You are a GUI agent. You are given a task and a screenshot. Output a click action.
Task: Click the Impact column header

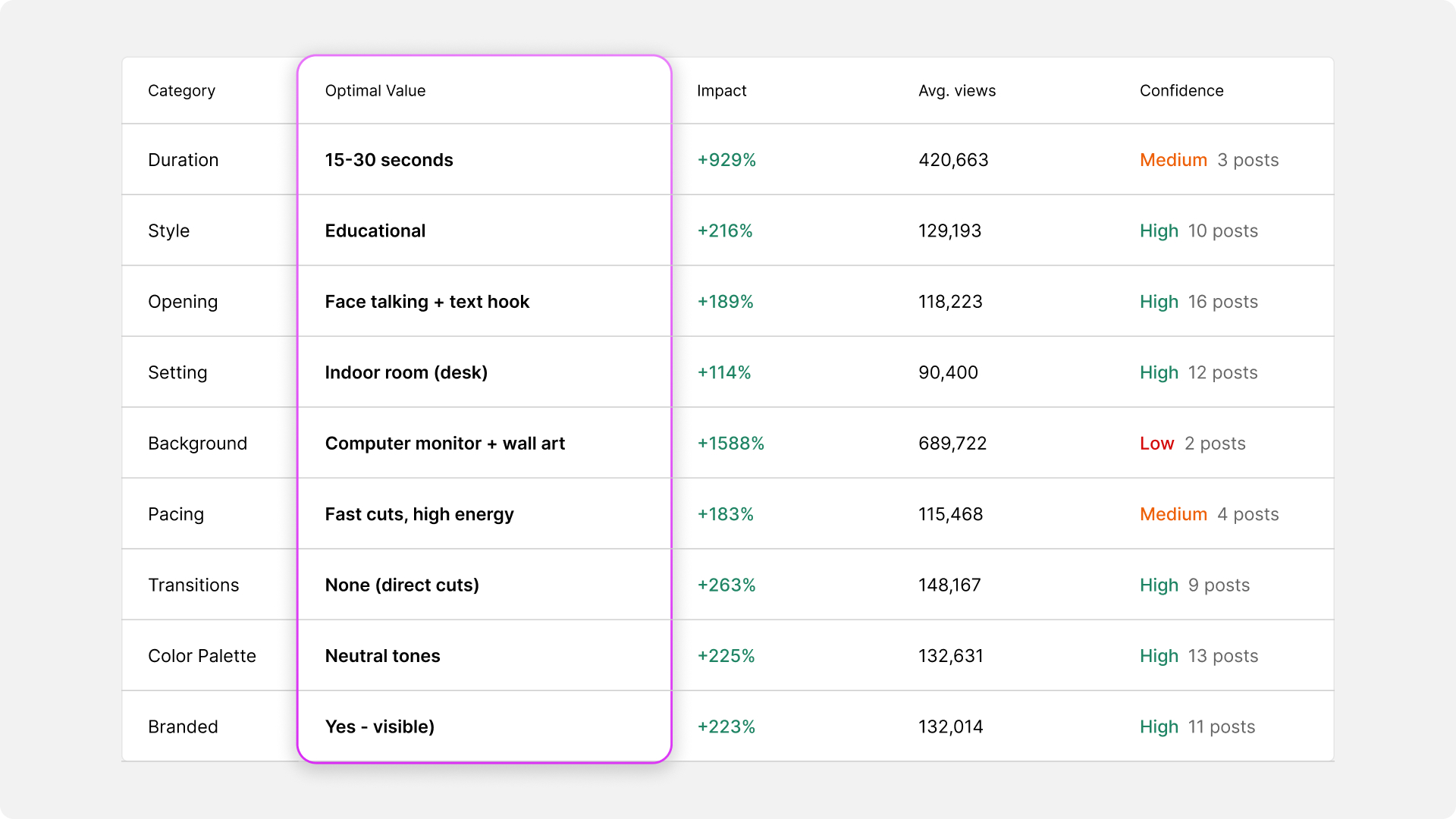coord(721,91)
